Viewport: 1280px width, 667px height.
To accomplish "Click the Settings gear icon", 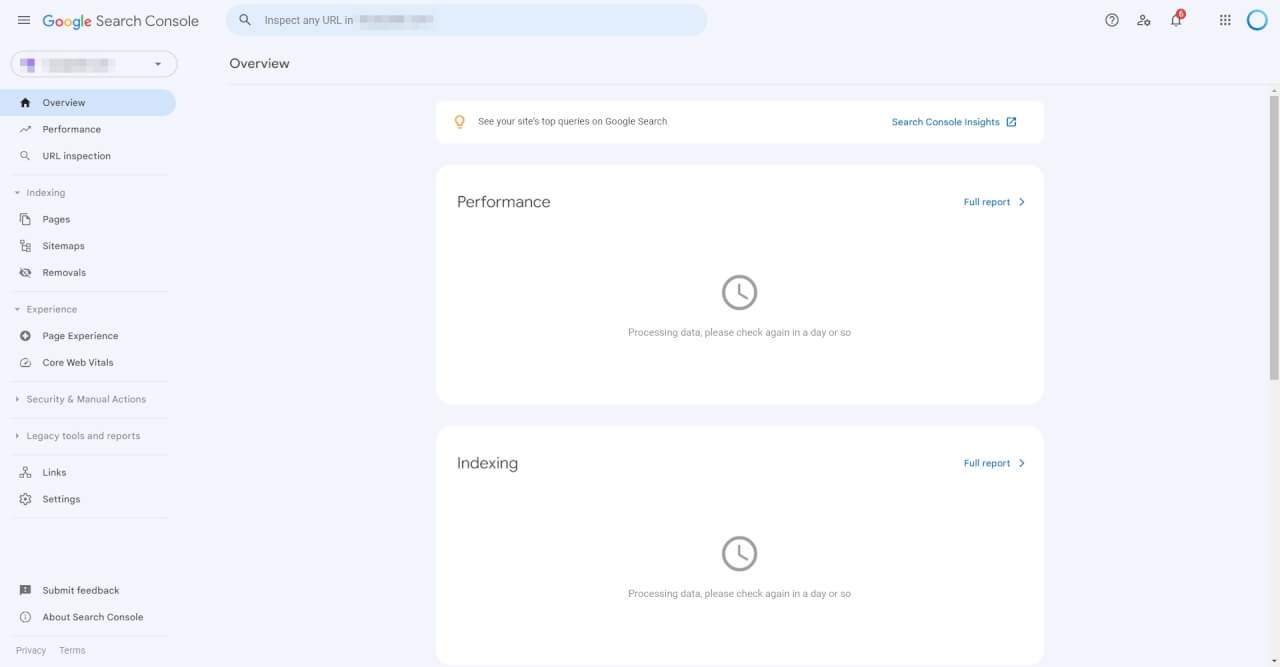I will (25, 499).
